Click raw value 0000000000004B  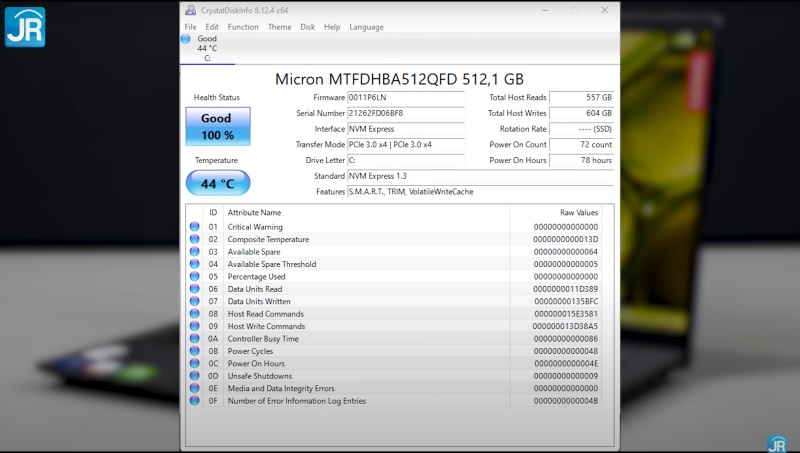(566, 401)
